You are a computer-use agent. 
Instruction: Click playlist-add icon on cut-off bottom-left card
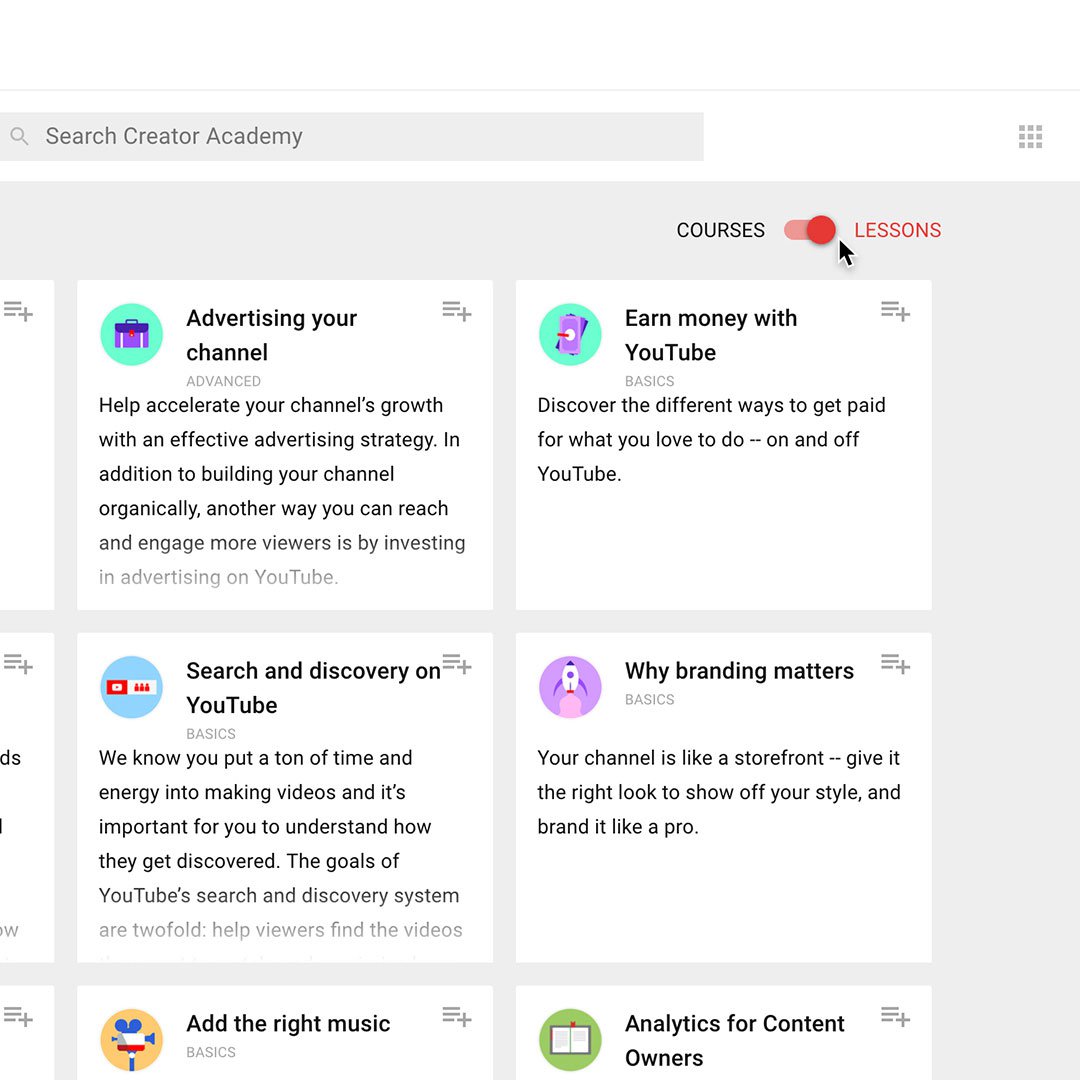[18, 1017]
